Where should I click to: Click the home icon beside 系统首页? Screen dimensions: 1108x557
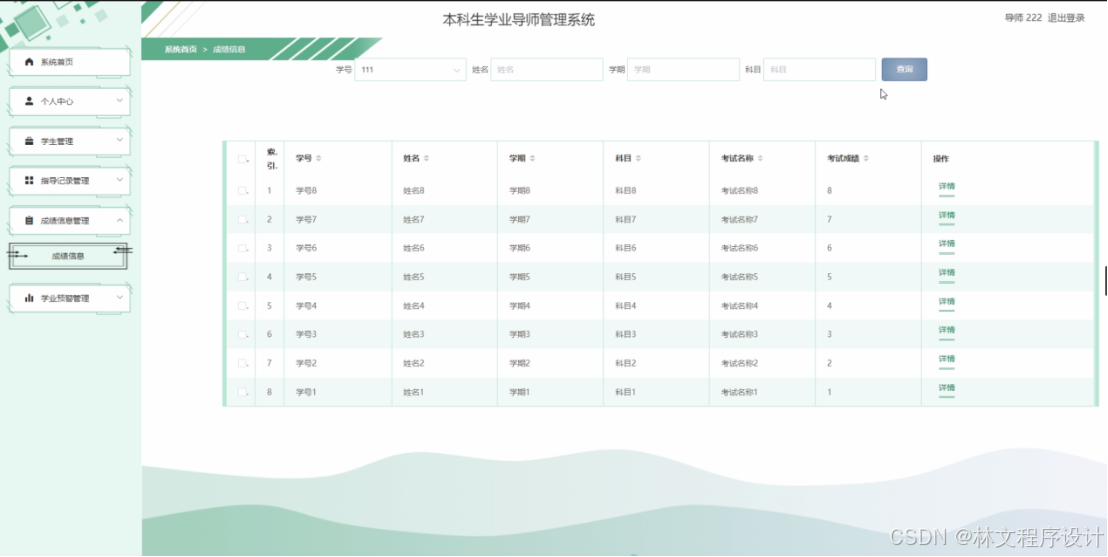coord(29,62)
